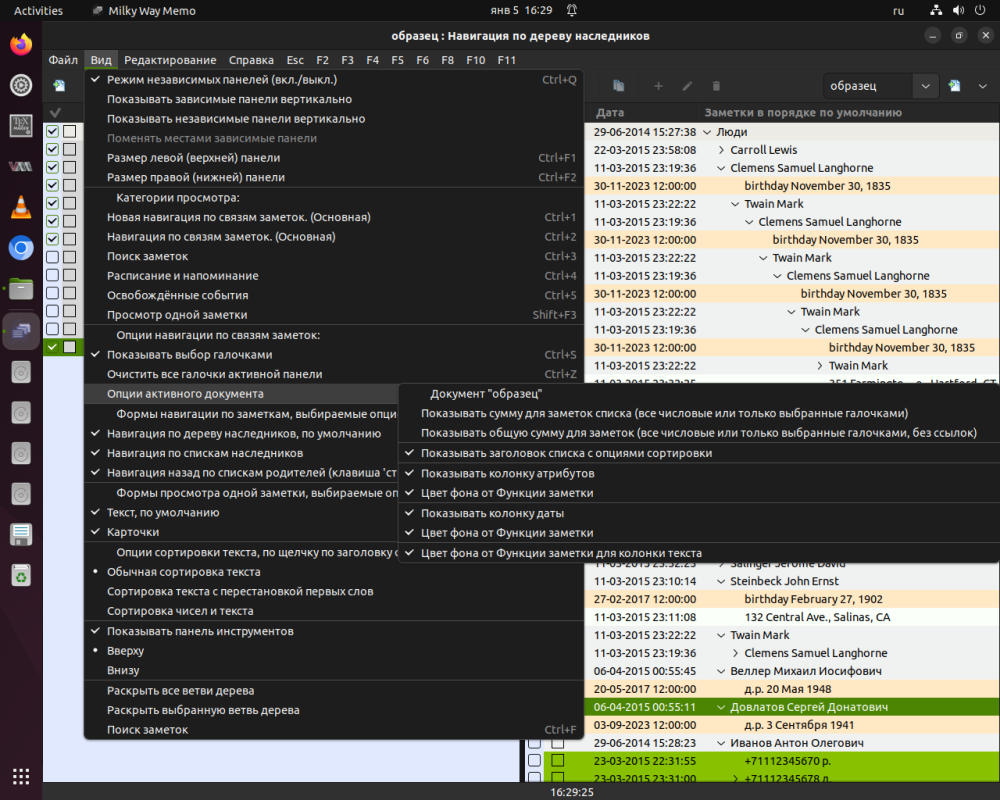Collapse the Люди tree node

pyautogui.click(x=707, y=132)
